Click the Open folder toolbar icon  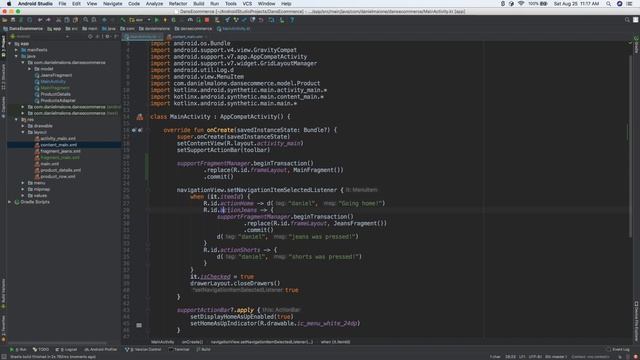pyautogui.click(x=5, y=20)
